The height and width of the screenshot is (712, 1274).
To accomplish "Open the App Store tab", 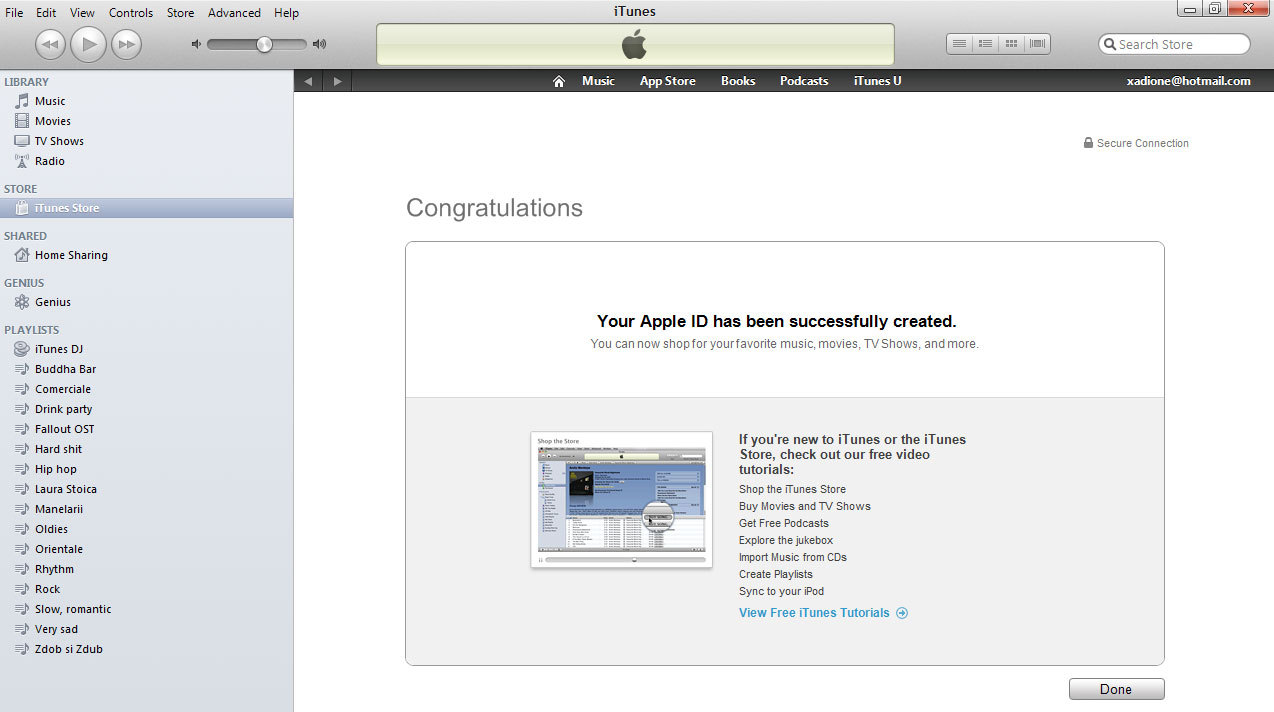I will click(668, 81).
